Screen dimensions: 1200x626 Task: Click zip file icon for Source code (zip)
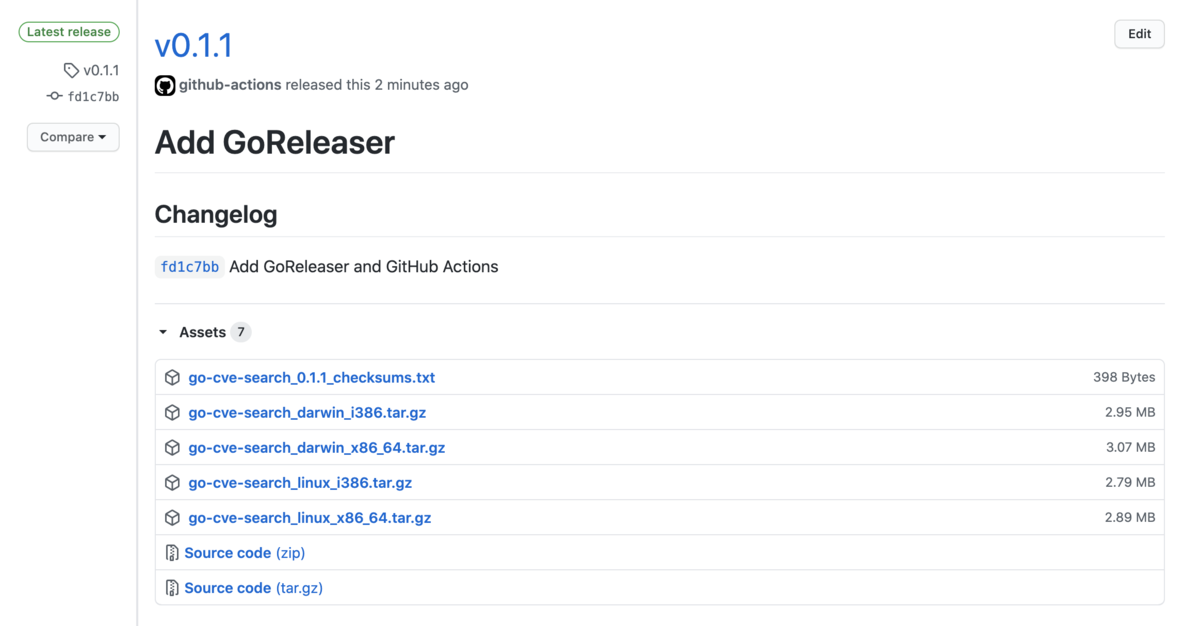point(172,553)
